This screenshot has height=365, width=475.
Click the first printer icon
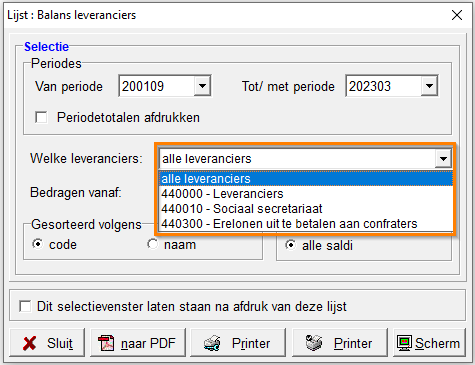pos(212,343)
